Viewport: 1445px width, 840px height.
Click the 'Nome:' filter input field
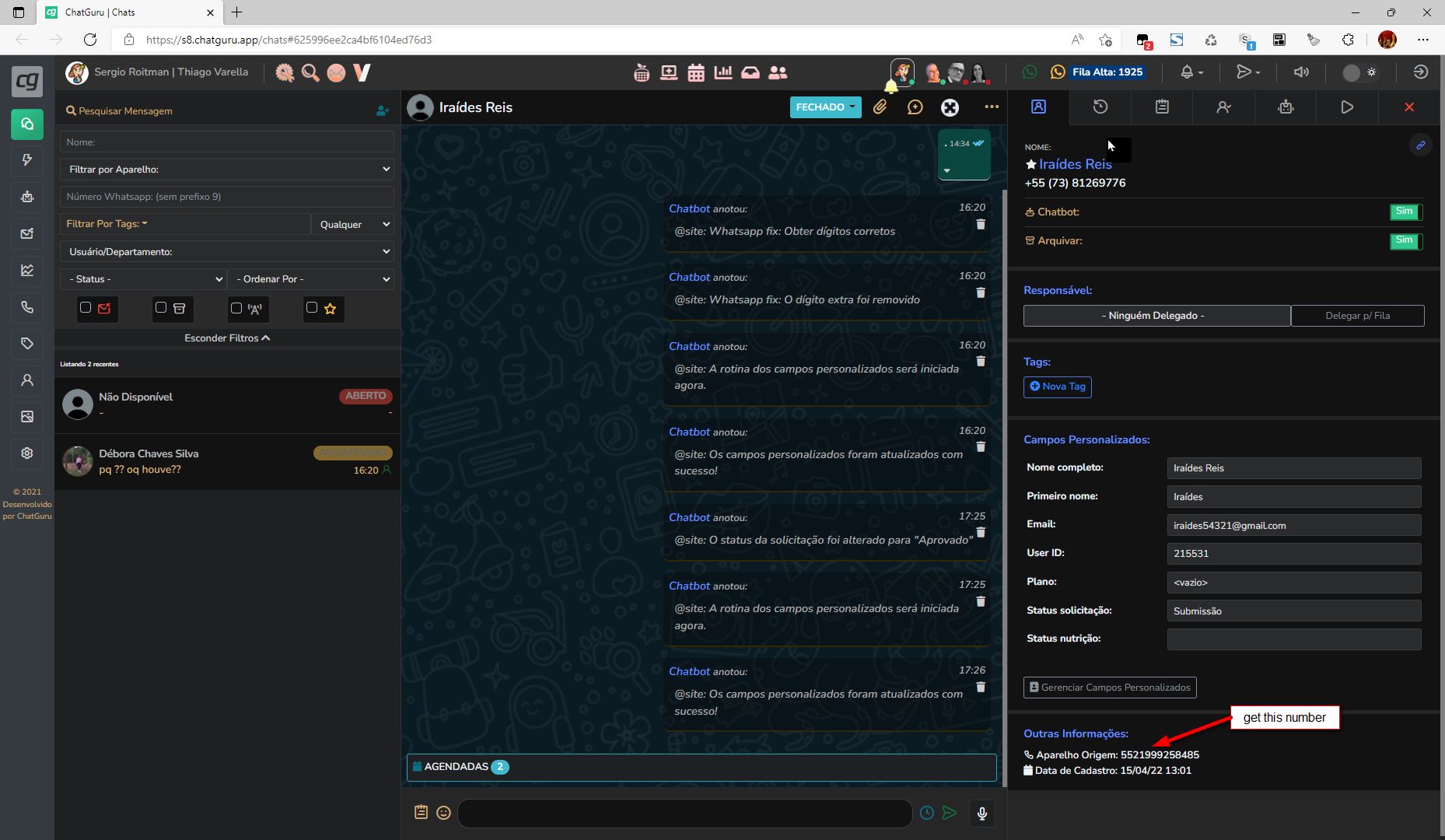(227, 142)
